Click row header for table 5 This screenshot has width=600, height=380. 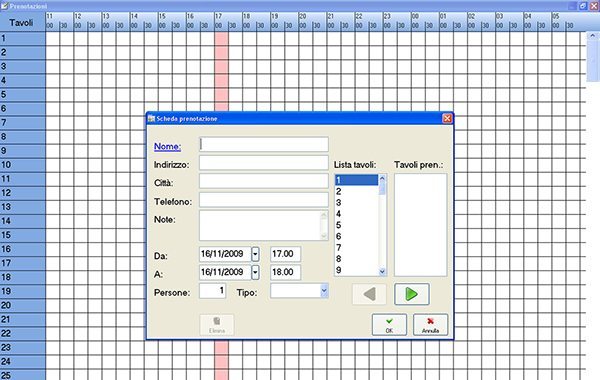[x=23, y=95]
